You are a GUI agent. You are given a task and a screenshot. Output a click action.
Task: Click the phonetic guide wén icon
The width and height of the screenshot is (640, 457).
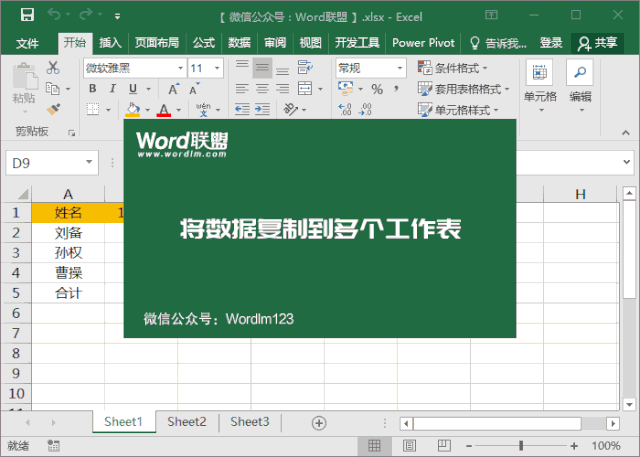pyautogui.click(x=203, y=109)
